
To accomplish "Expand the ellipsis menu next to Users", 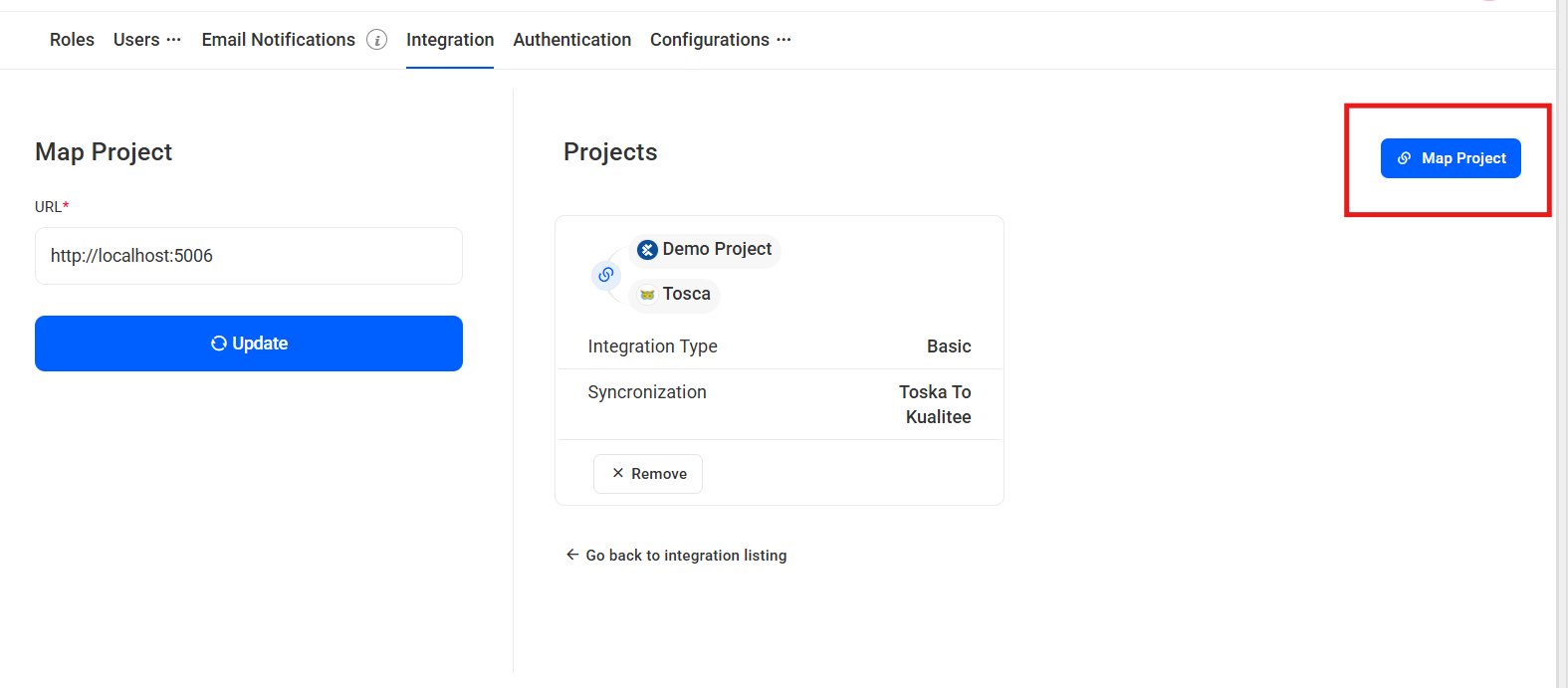I will [x=174, y=40].
